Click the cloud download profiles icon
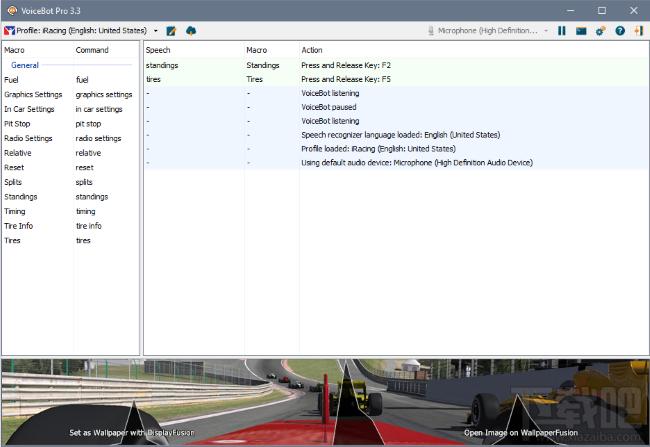 coord(191,31)
